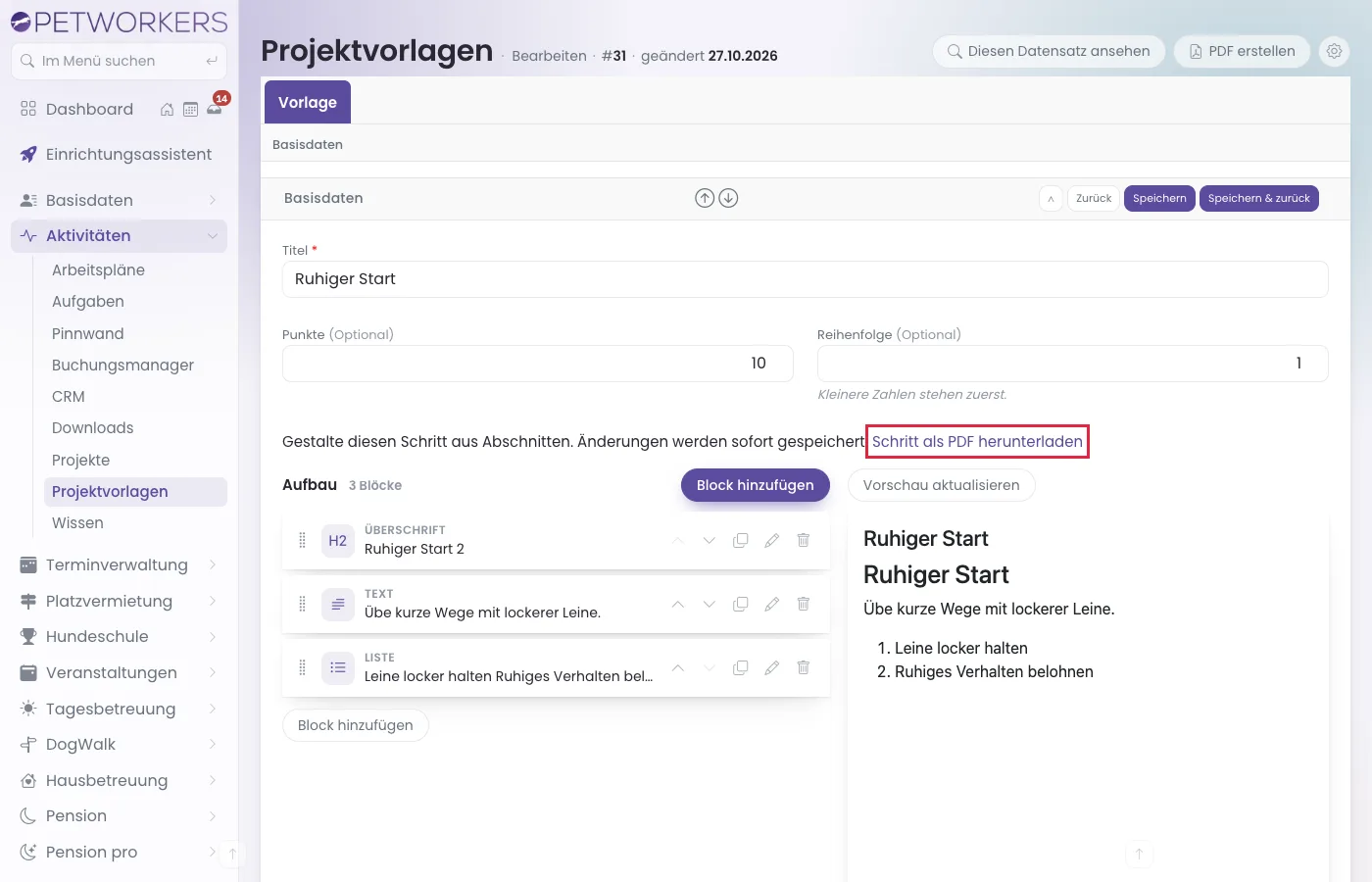Move the Text block down
The height and width of the screenshot is (882, 1372).
click(710, 605)
